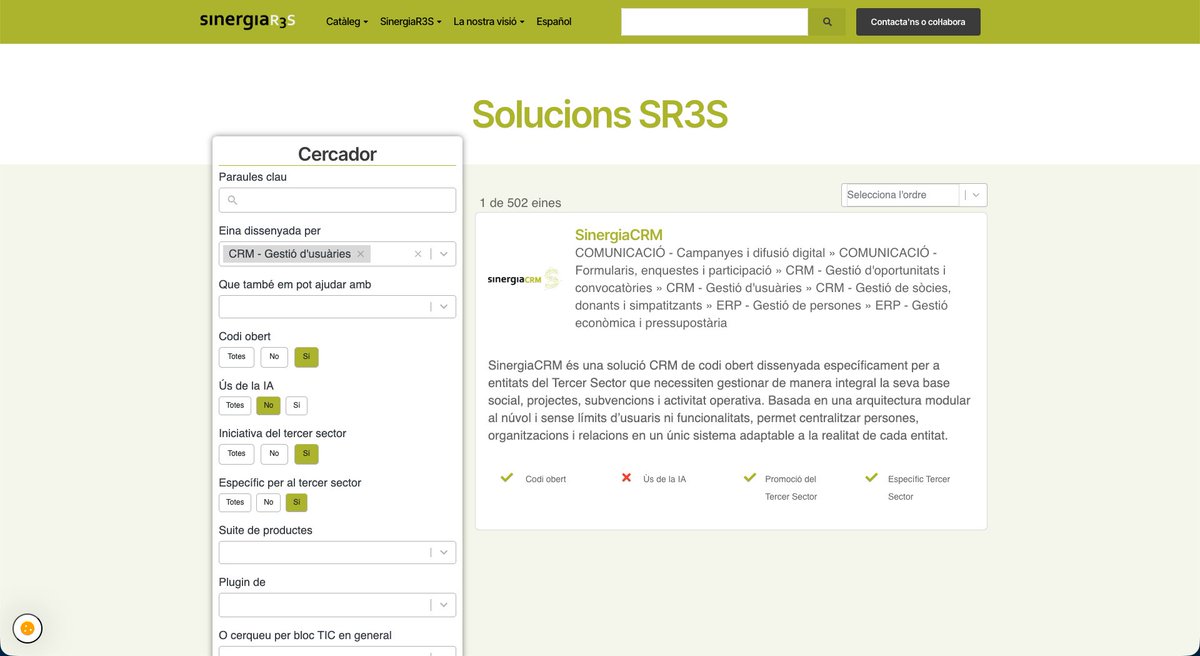Select 'No' under Iniciativa del tercer sector
This screenshot has height=656, width=1200.
274,454
